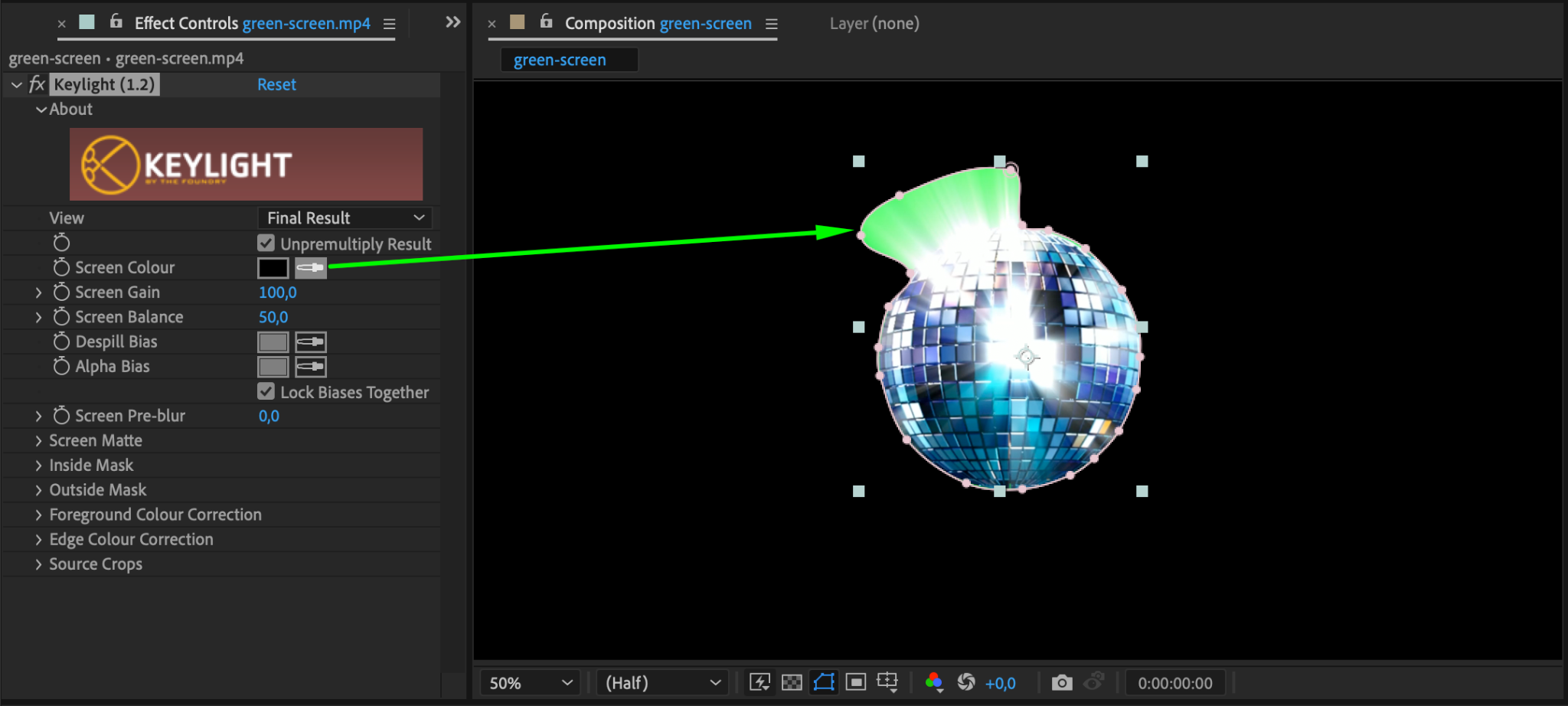
Task: Toggle the transparency grid button
Action: coord(792,682)
